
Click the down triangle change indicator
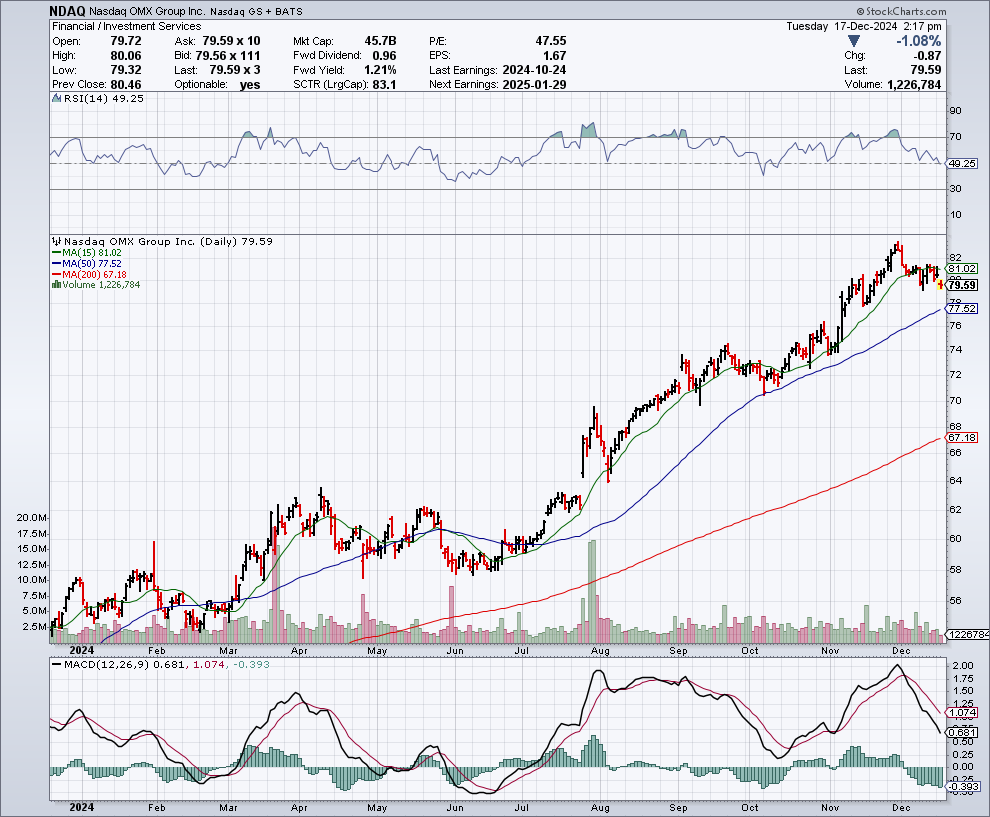[854, 41]
